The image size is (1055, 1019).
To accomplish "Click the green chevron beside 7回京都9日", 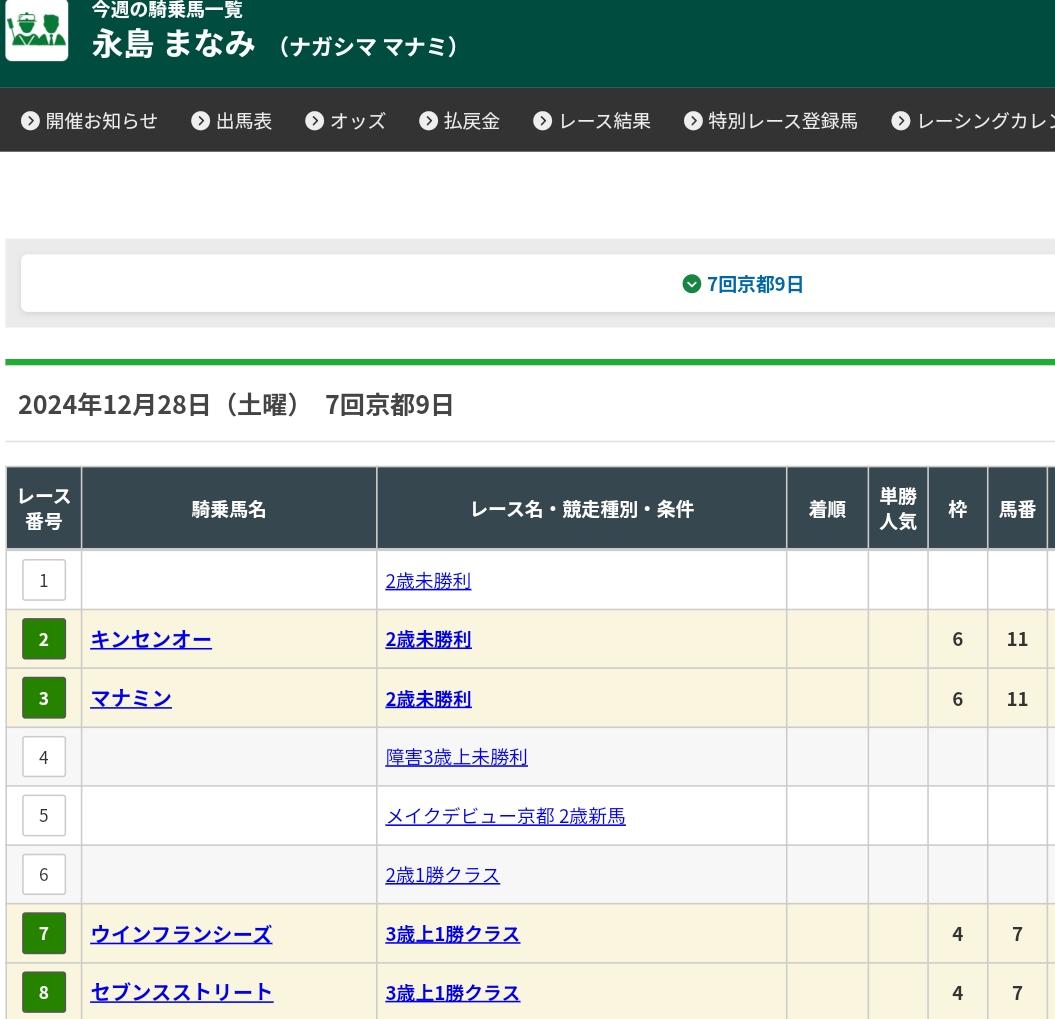I will (x=691, y=285).
